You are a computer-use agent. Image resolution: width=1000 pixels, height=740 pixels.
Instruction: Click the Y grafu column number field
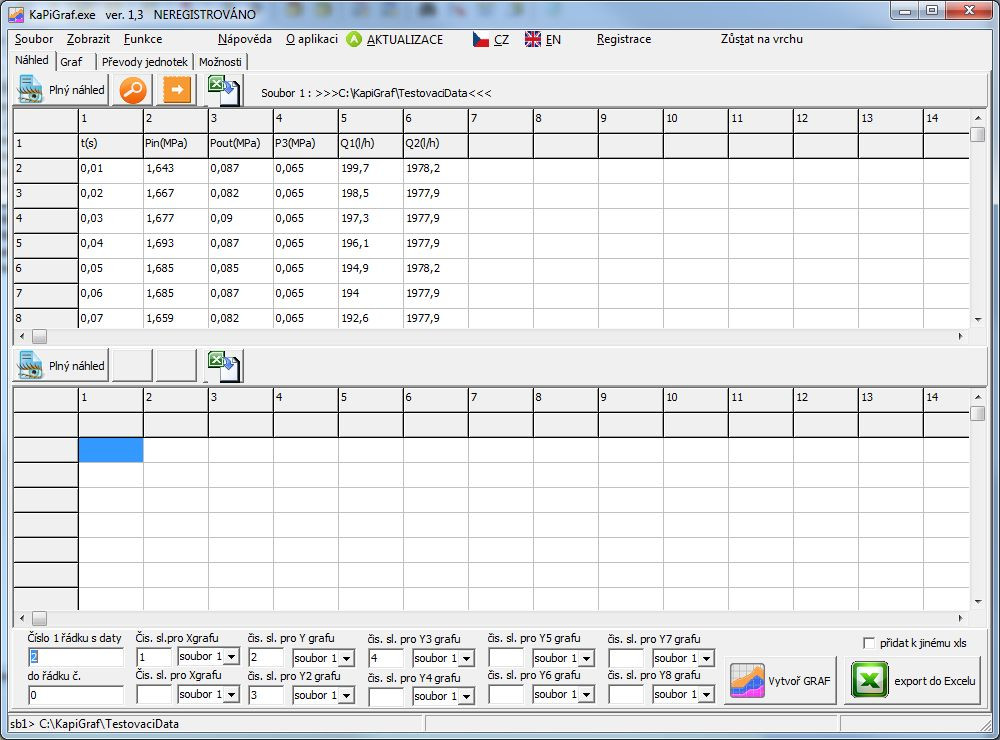(266, 657)
